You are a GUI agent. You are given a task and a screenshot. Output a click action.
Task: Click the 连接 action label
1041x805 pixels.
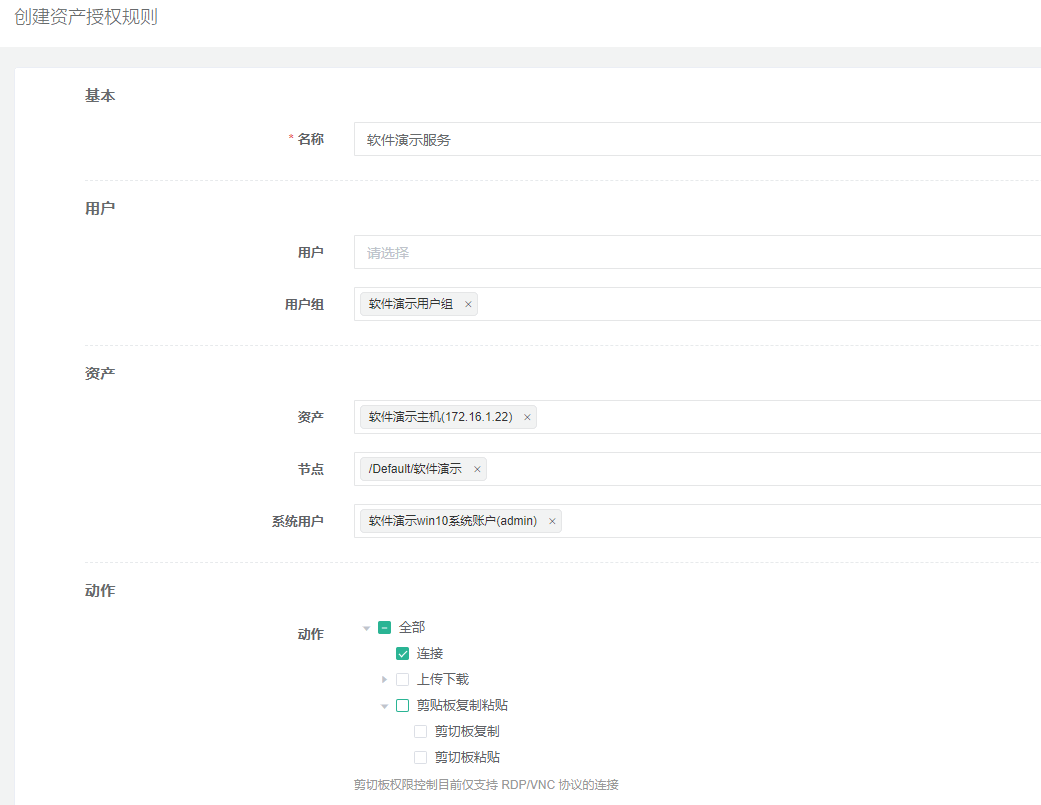coord(430,654)
